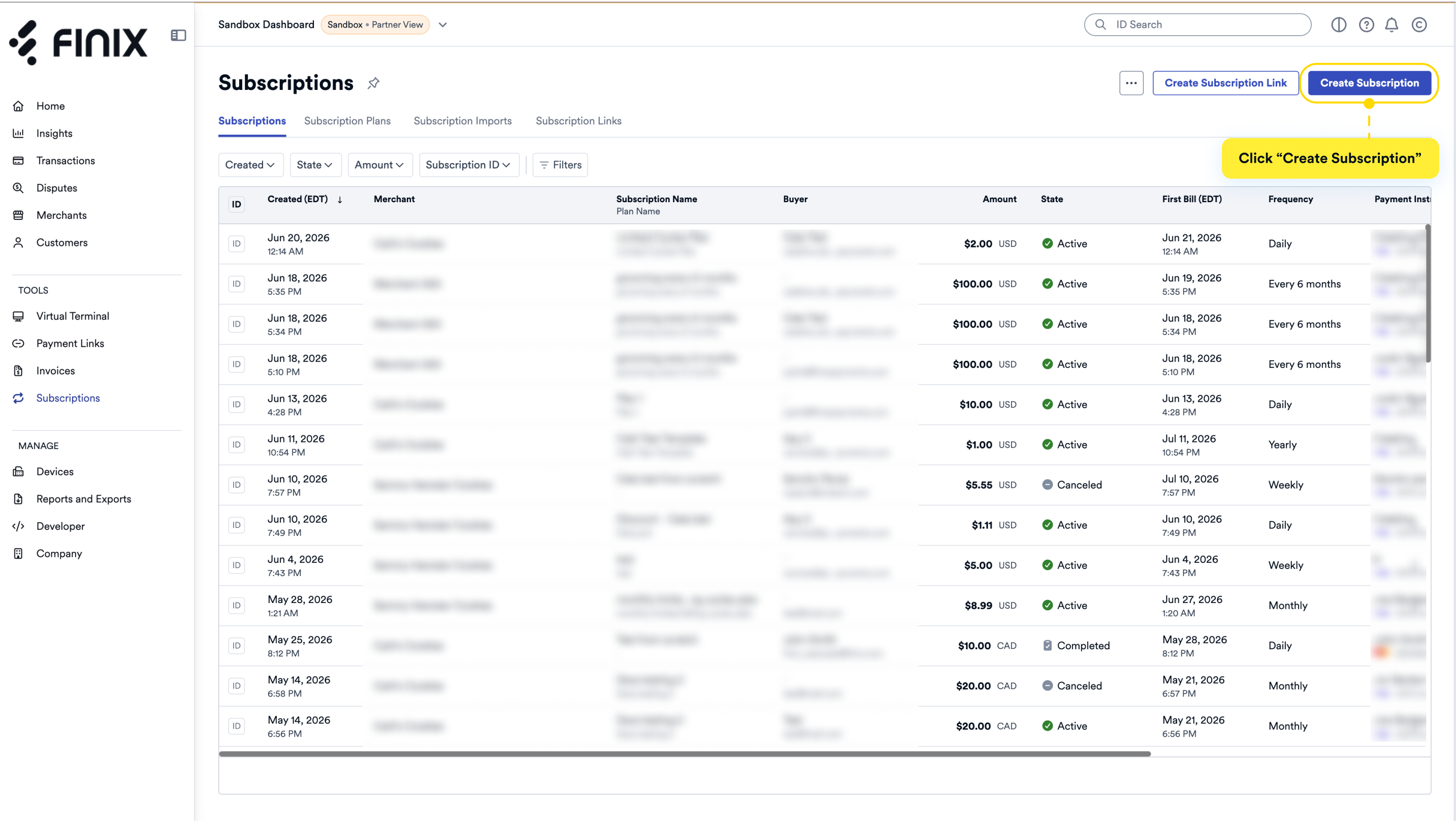Click ID badge for May 25, 2026 row
The height and width of the screenshot is (823, 1456).
pos(236,646)
